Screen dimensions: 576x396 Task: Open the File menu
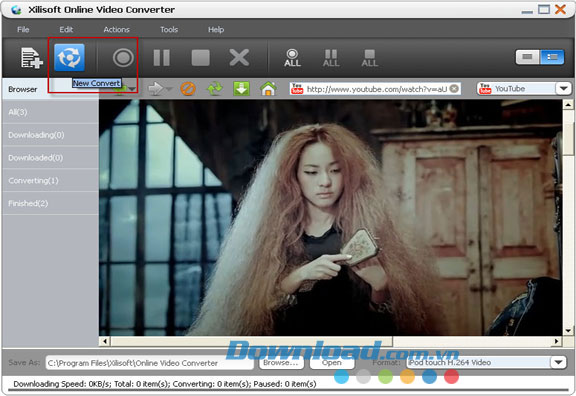pos(23,30)
